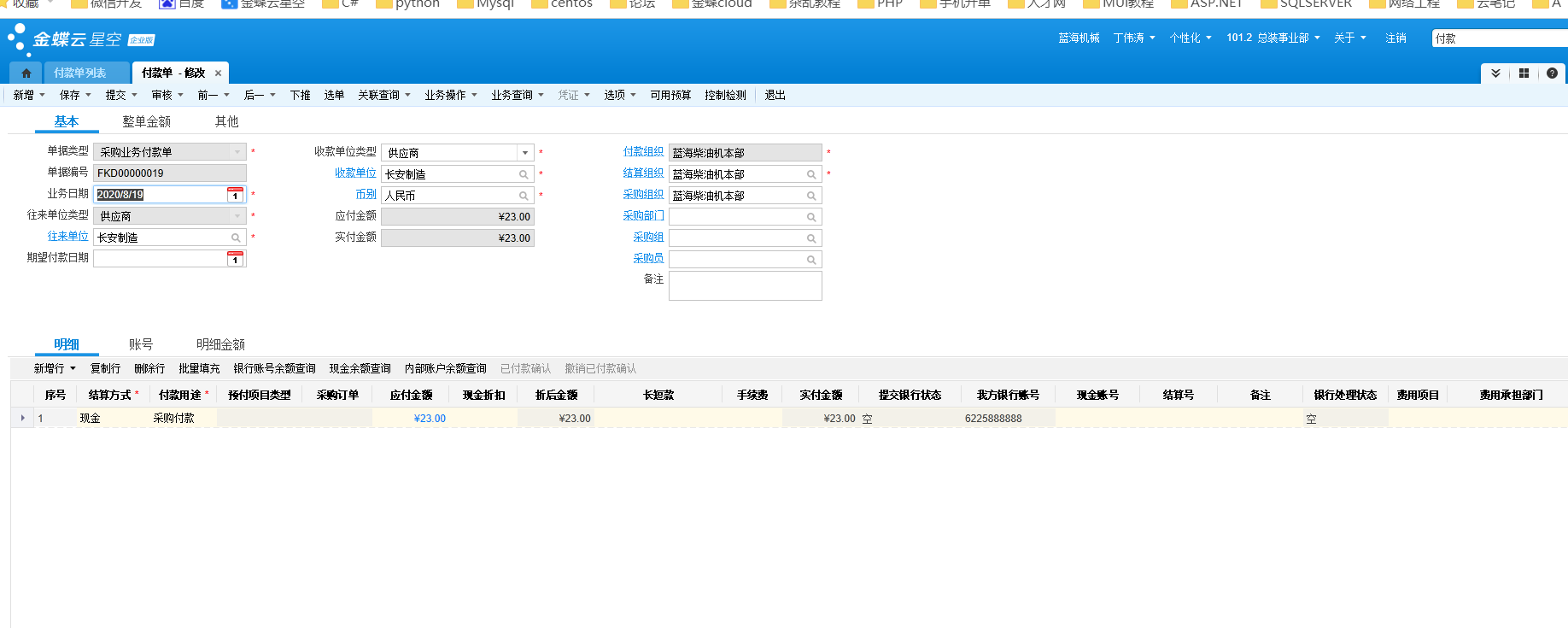Screen dimensions: 1568x628
Task: Click the 内部账户余额查询 button
Action: (445, 368)
